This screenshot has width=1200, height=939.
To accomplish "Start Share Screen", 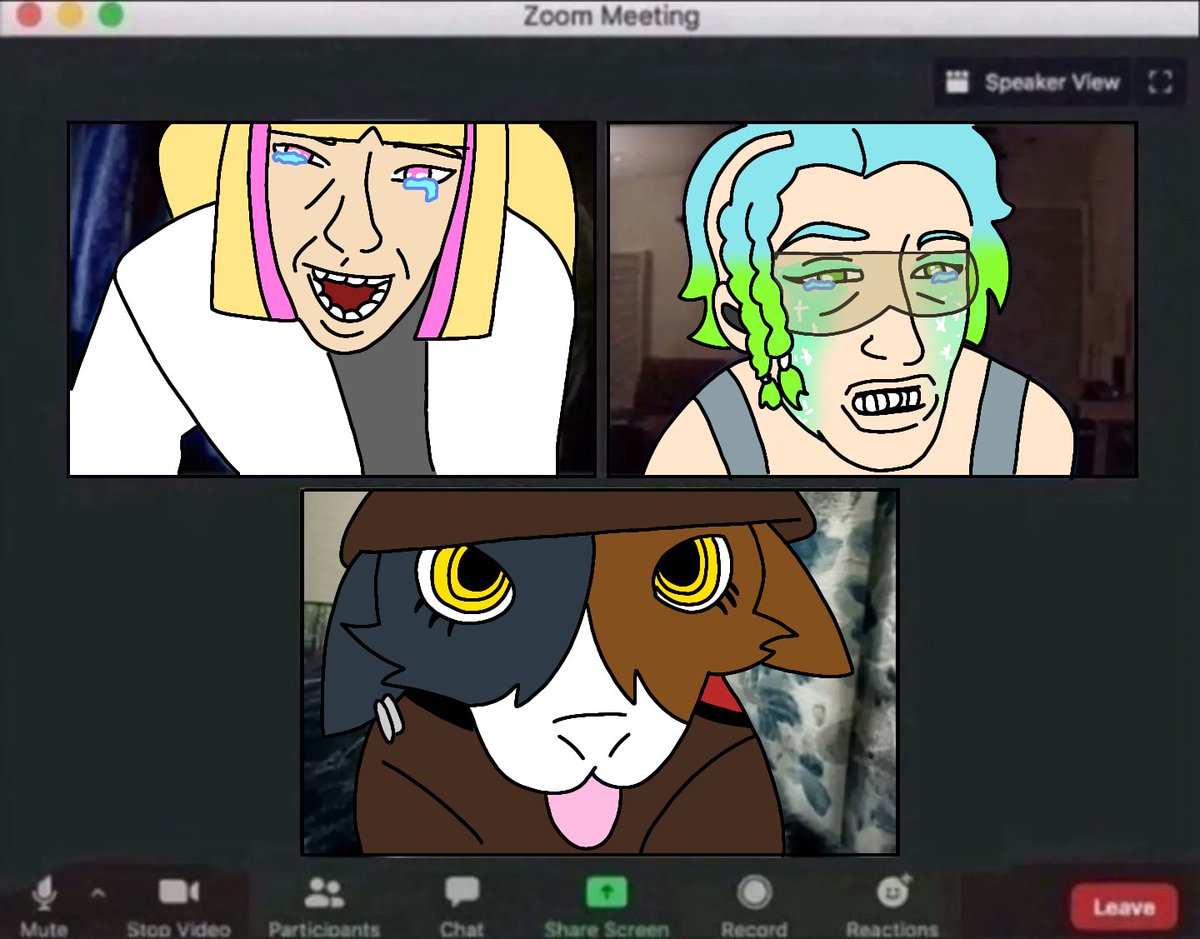I will pos(606,905).
